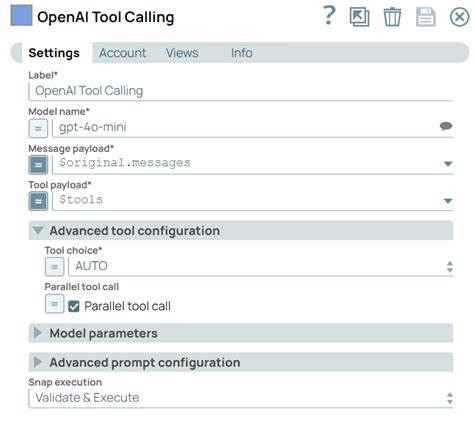The width and height of the screenshot is (474, 431).
Task: Open the help question mark icon
Action: point(329,16)
